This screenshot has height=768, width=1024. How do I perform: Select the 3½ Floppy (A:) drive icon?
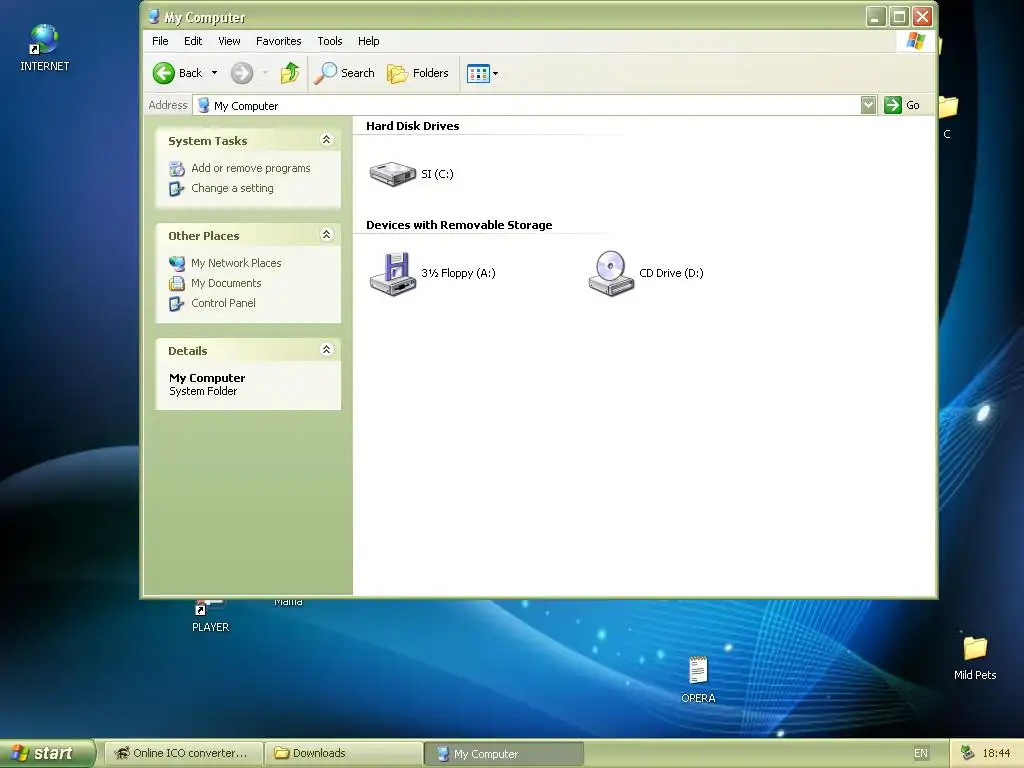pos(392,274)
